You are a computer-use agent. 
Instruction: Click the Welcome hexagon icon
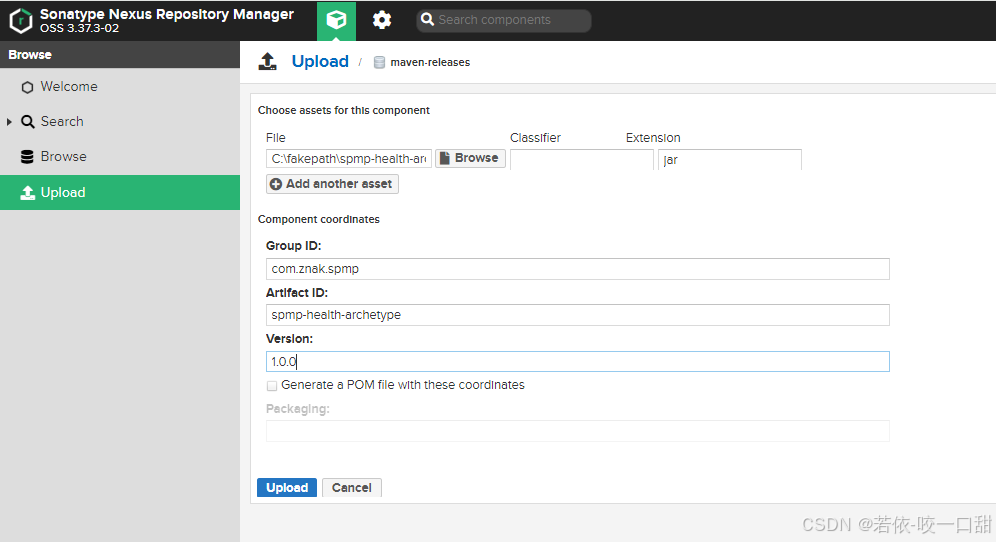pos(27,87)
